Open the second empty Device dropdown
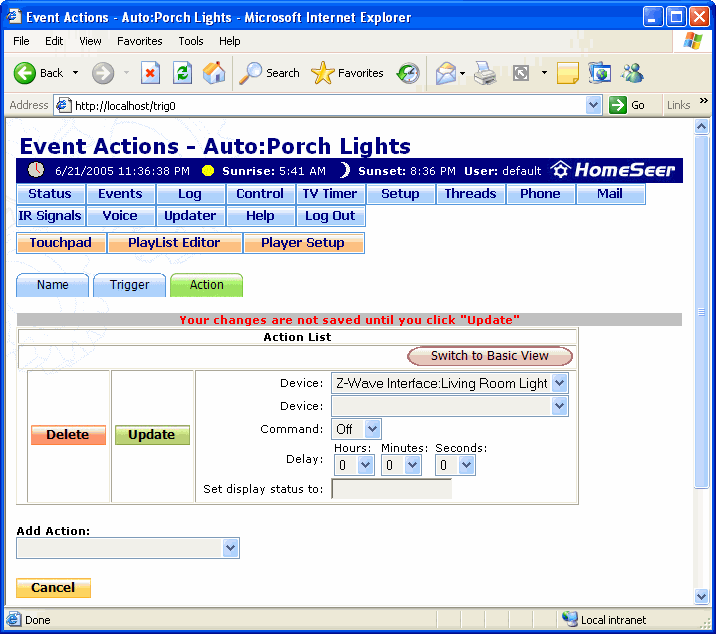This screenshot has height=634, width=716. click(x=560, y=406)
